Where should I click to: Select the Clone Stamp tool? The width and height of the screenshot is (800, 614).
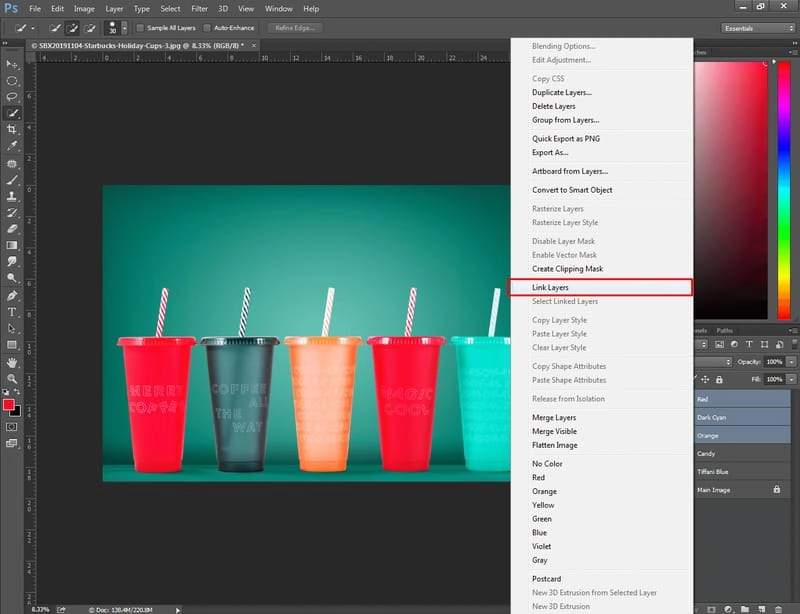click(x=11, y=197)
